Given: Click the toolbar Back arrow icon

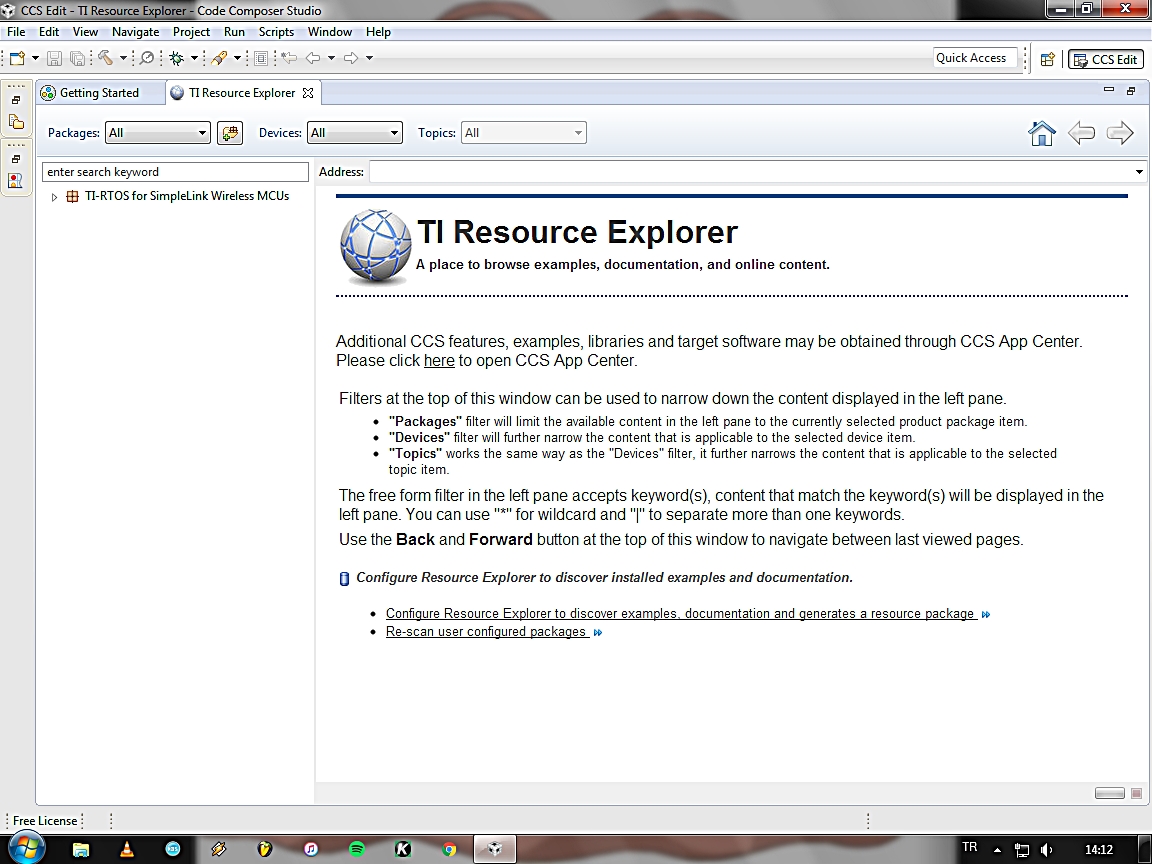Looking at the screenshot, I should tap(313, 57).
